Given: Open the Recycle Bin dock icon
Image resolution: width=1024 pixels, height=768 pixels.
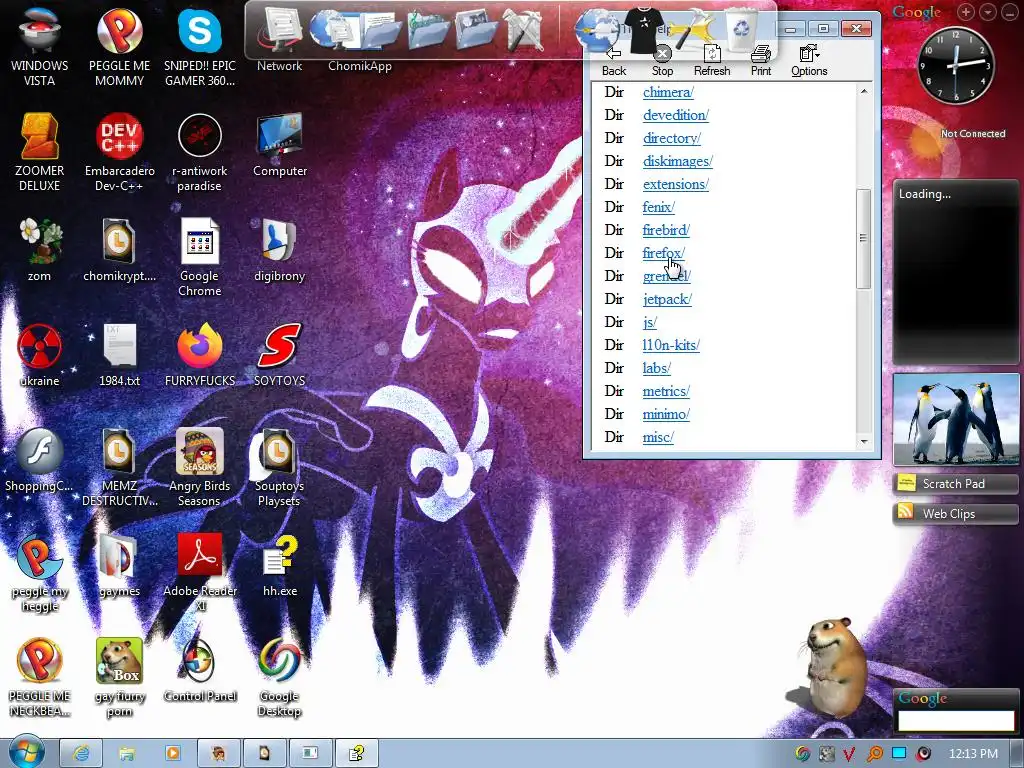Looking at the screenshot, I should point(741,29).
